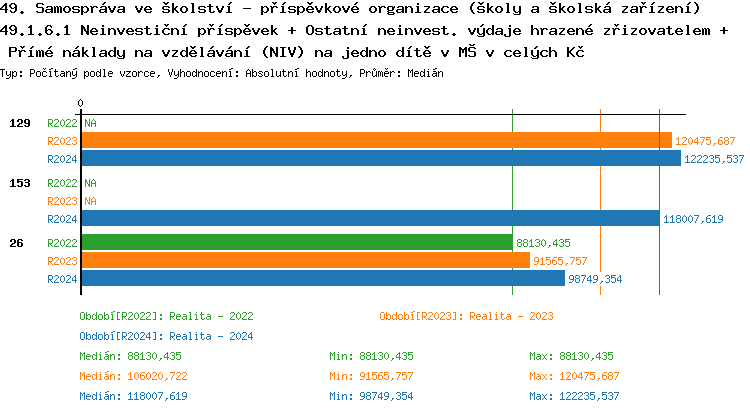Select the orange bar valued 91565,757
The image size is (750, 414).
click(x=305, y=260)
